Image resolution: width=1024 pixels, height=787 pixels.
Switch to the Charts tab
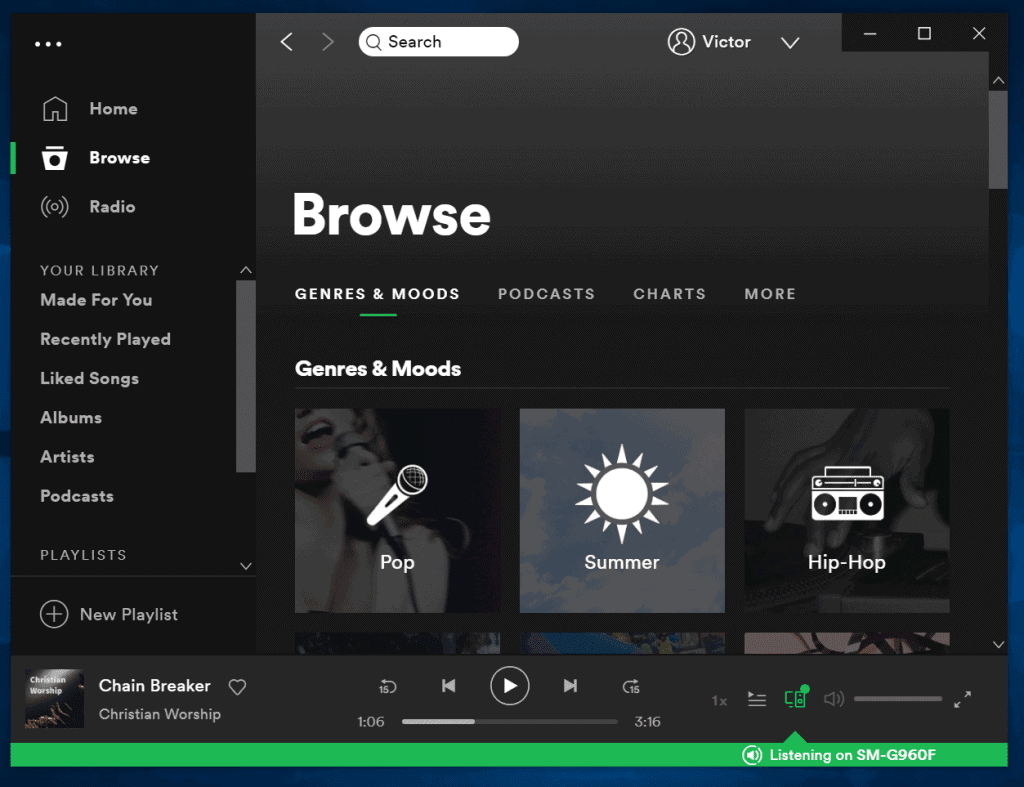click(669, 294)
